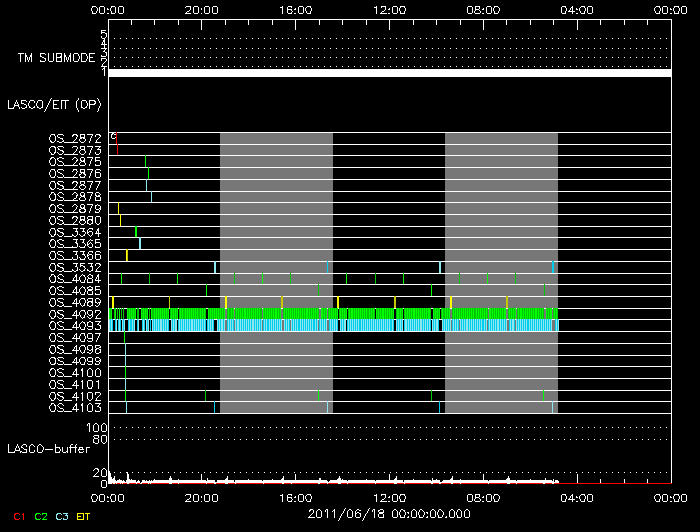
Task: Click the red marker in the OS_2872 row
Action: [117, 138]
